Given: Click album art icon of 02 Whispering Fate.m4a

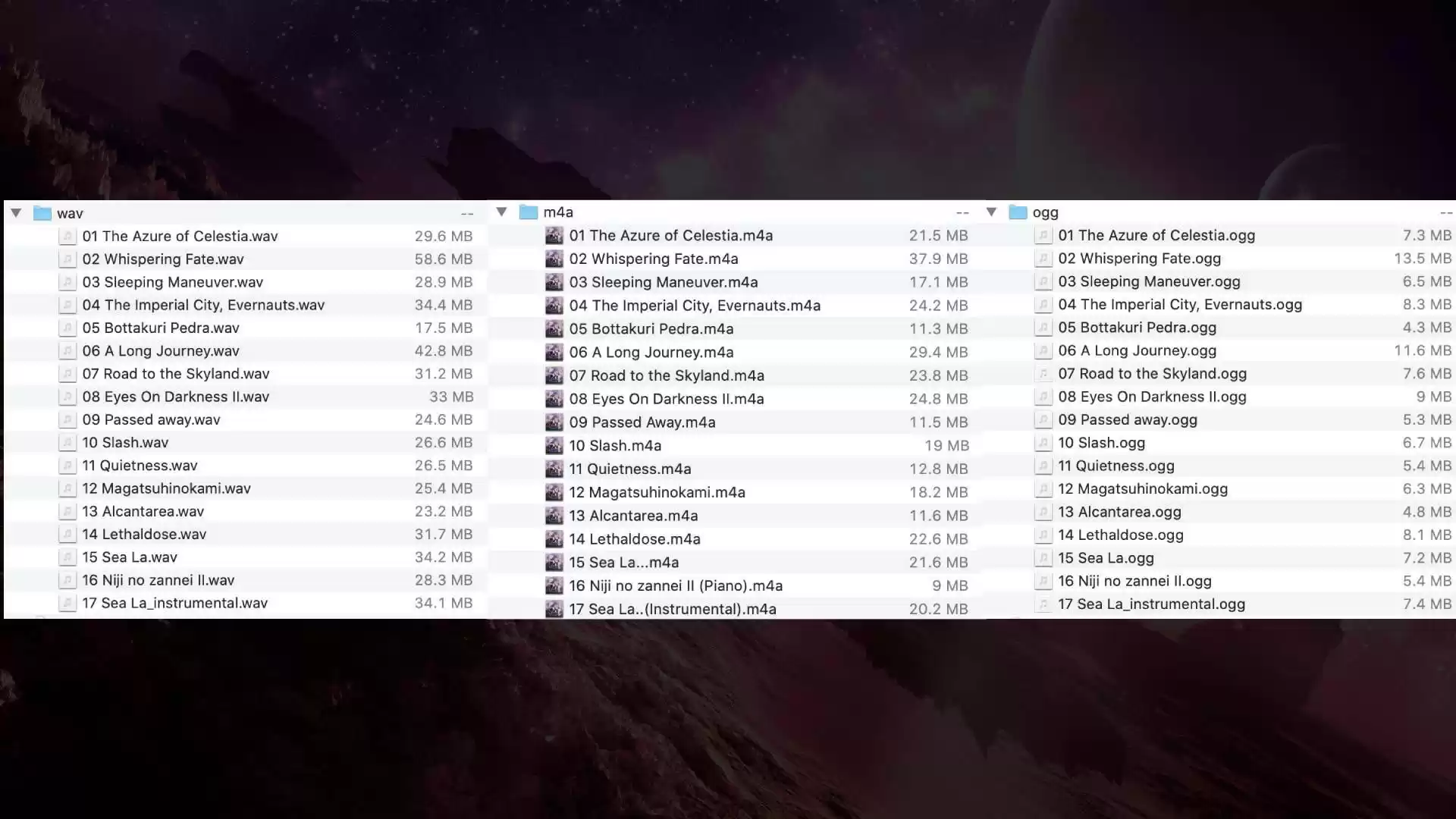Looking at the screenshot, I should coord(554,259).
